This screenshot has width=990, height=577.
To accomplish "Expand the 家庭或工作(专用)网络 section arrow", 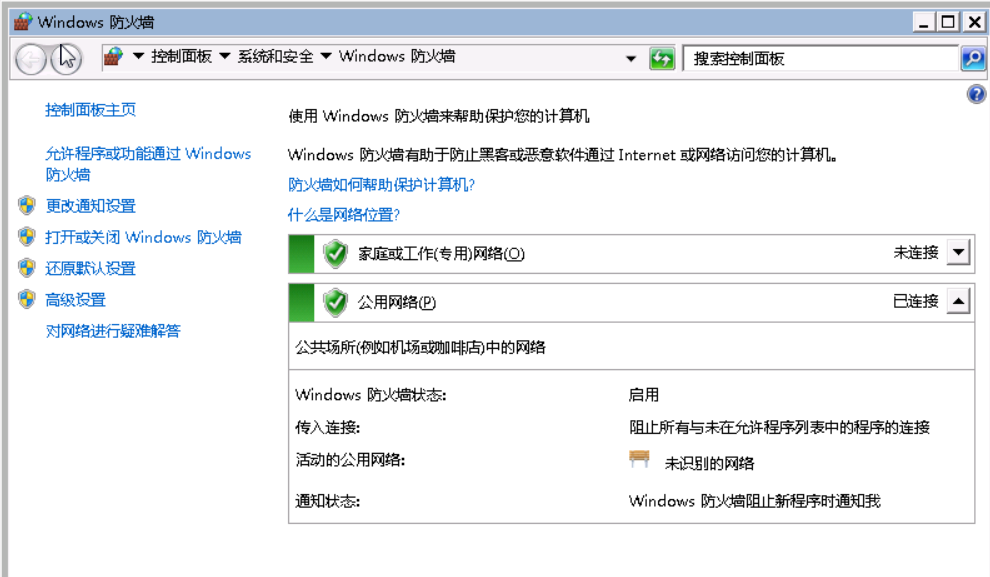I will click(x=958, y=253).
